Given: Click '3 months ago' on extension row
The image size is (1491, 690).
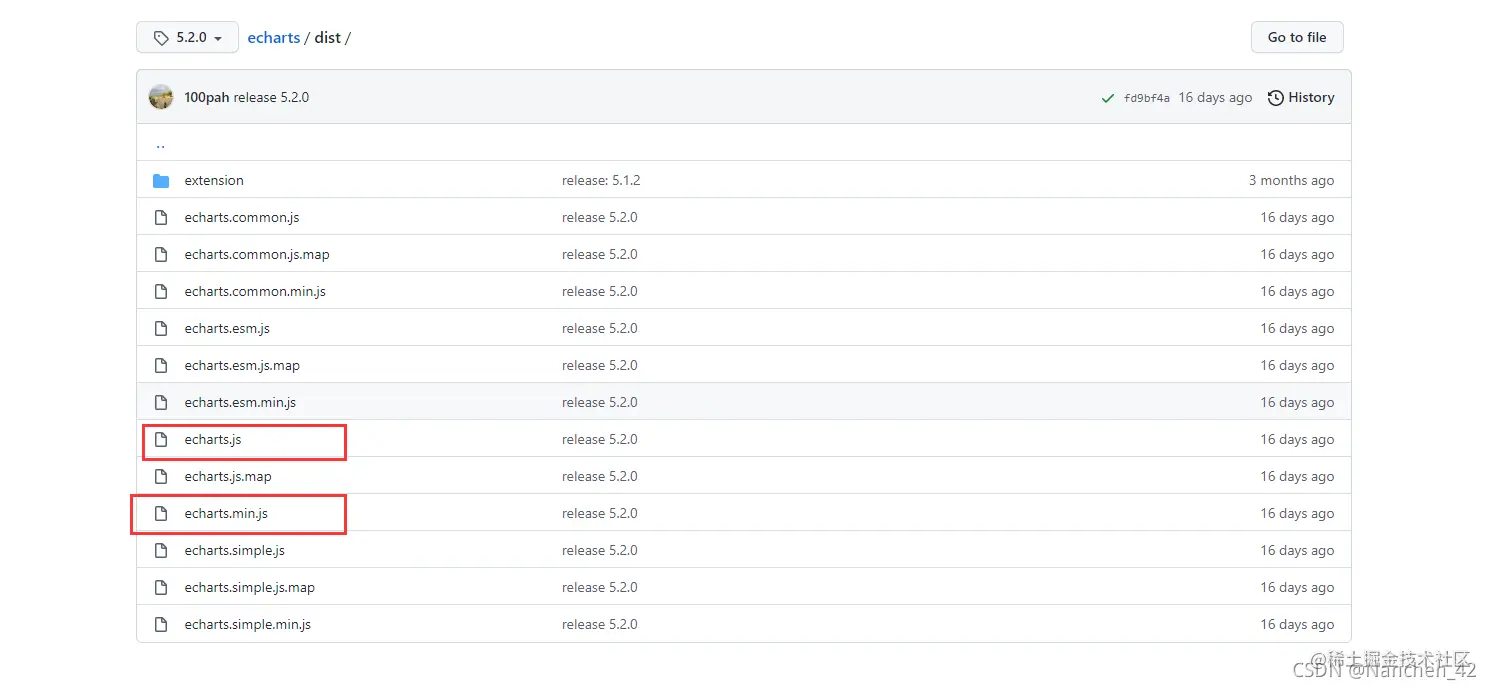Looking at the screenshot, I should [1291, 180].
